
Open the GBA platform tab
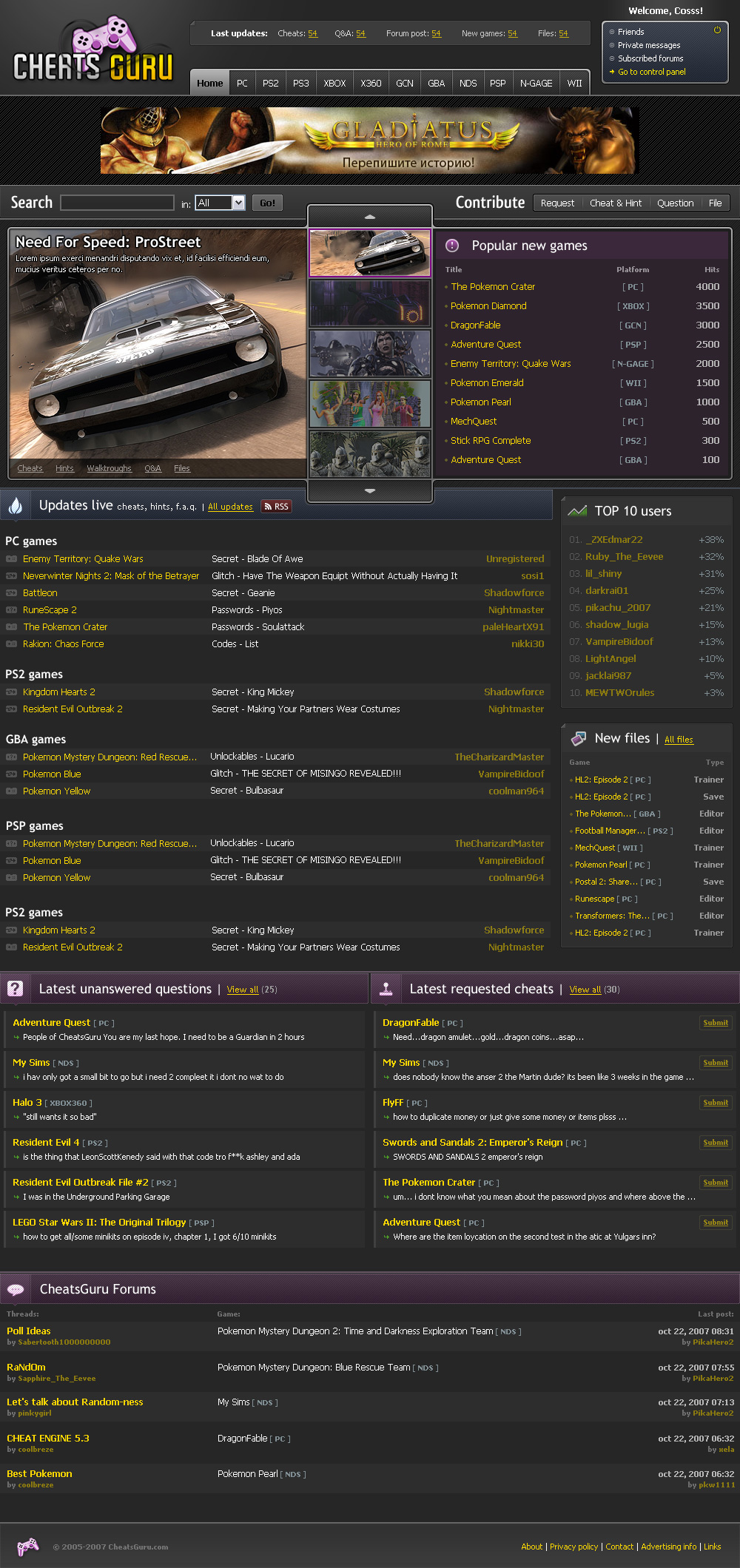click(437, 83)
